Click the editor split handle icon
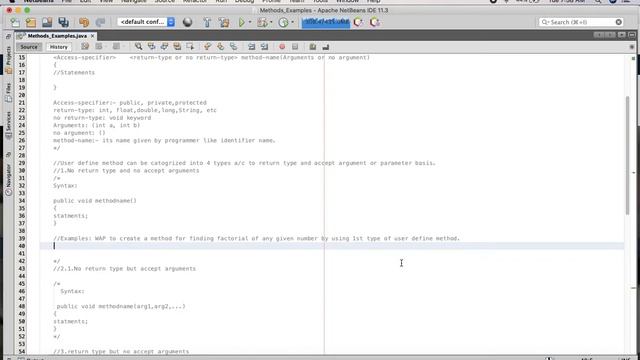Image resolution: width=640 pixels, height=360 pixels. 632,47
